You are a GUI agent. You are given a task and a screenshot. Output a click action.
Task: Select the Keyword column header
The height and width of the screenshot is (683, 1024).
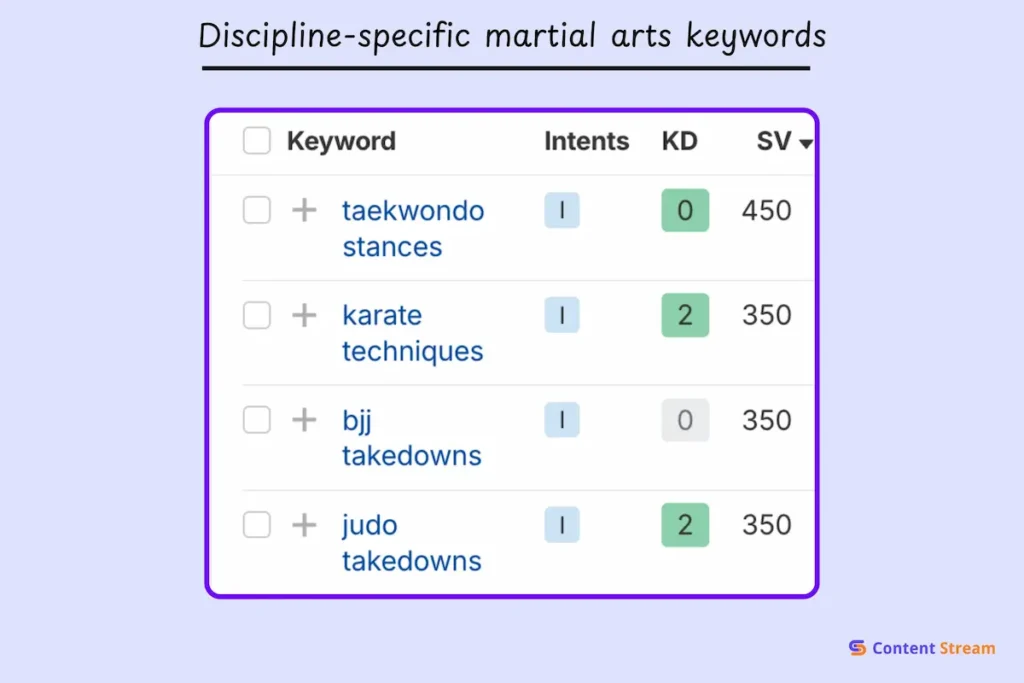coord(341,141)
